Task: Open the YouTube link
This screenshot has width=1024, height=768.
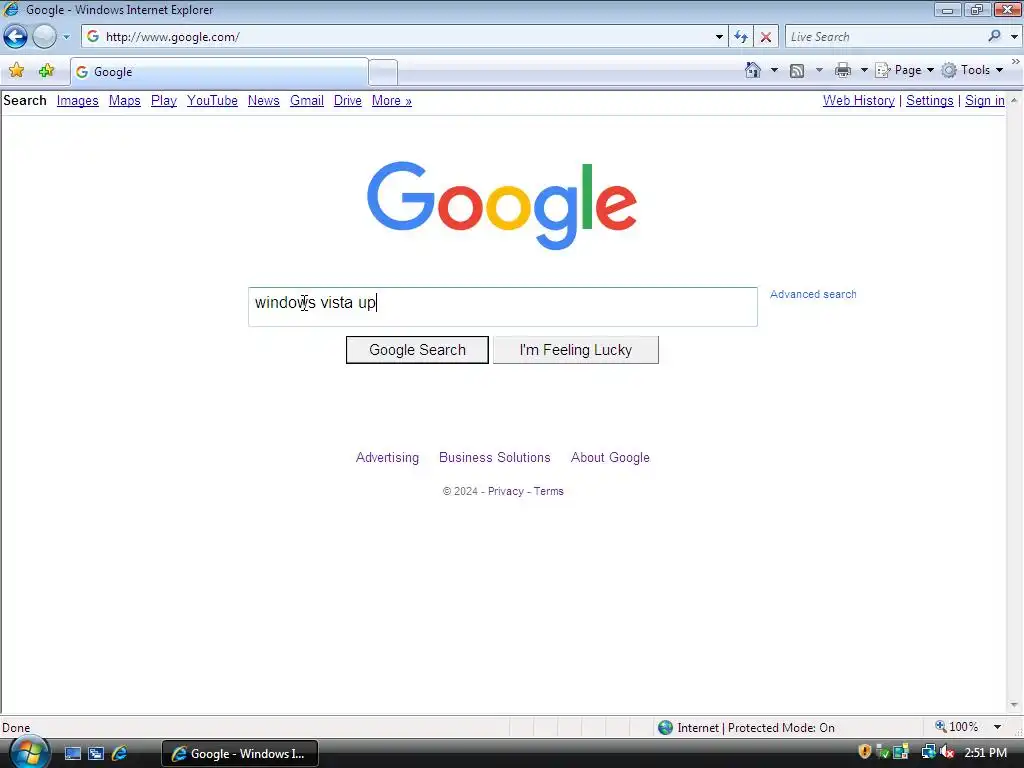Action: [212, 101]
